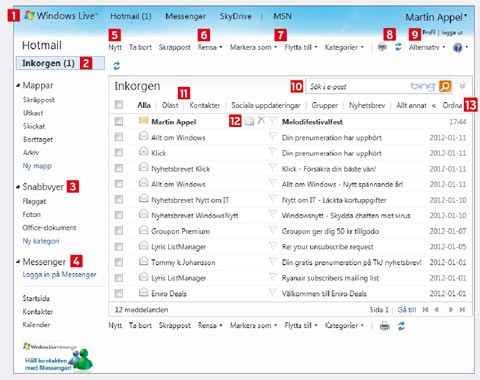
Task: Go to previous page arrow
Action: pyautogui.click(x=436, y=310)
